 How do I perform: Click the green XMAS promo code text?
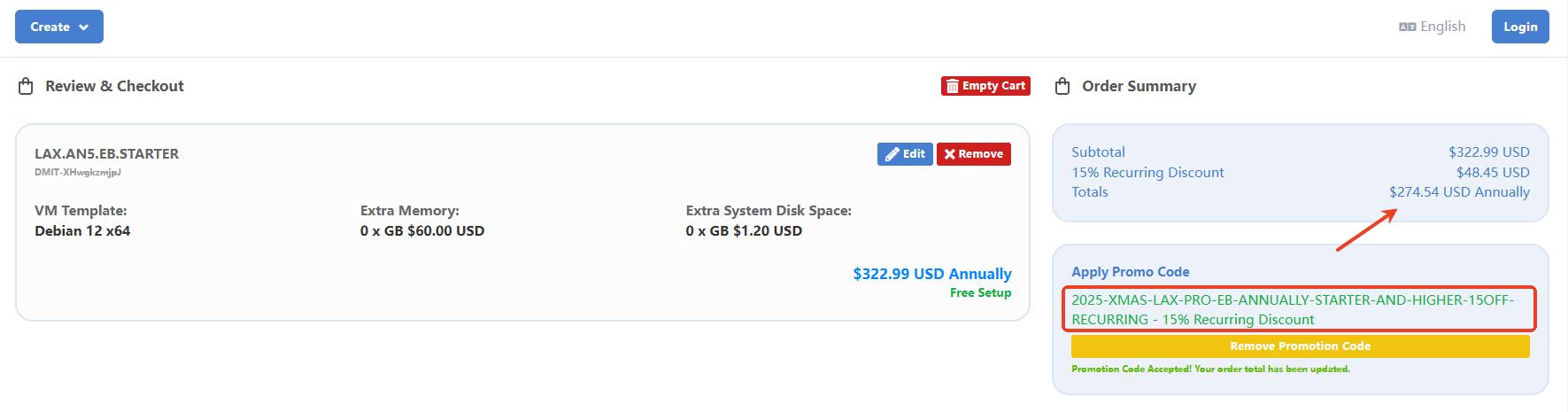[1293, 309]
